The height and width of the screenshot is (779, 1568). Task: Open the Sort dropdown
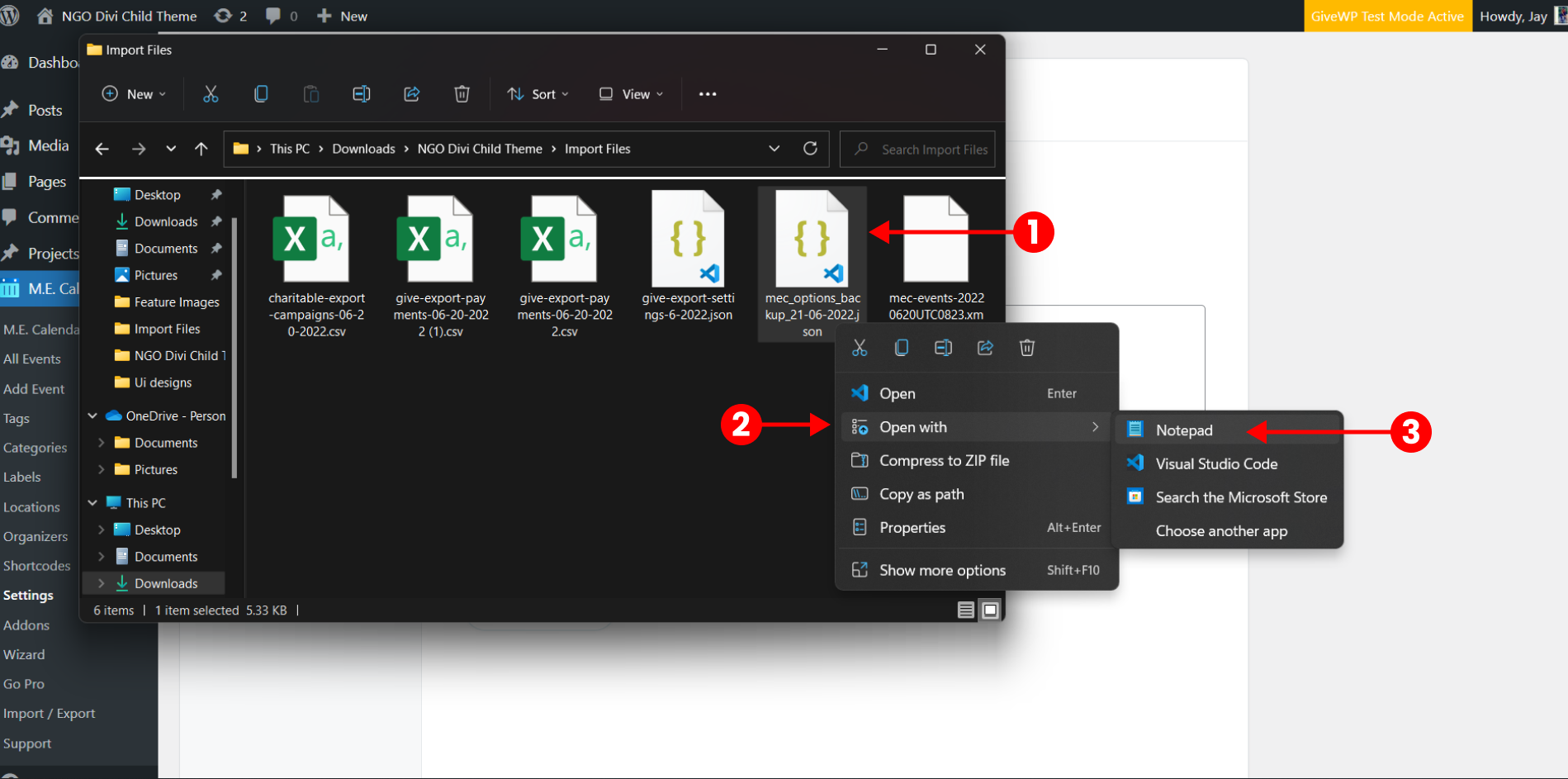538,94
